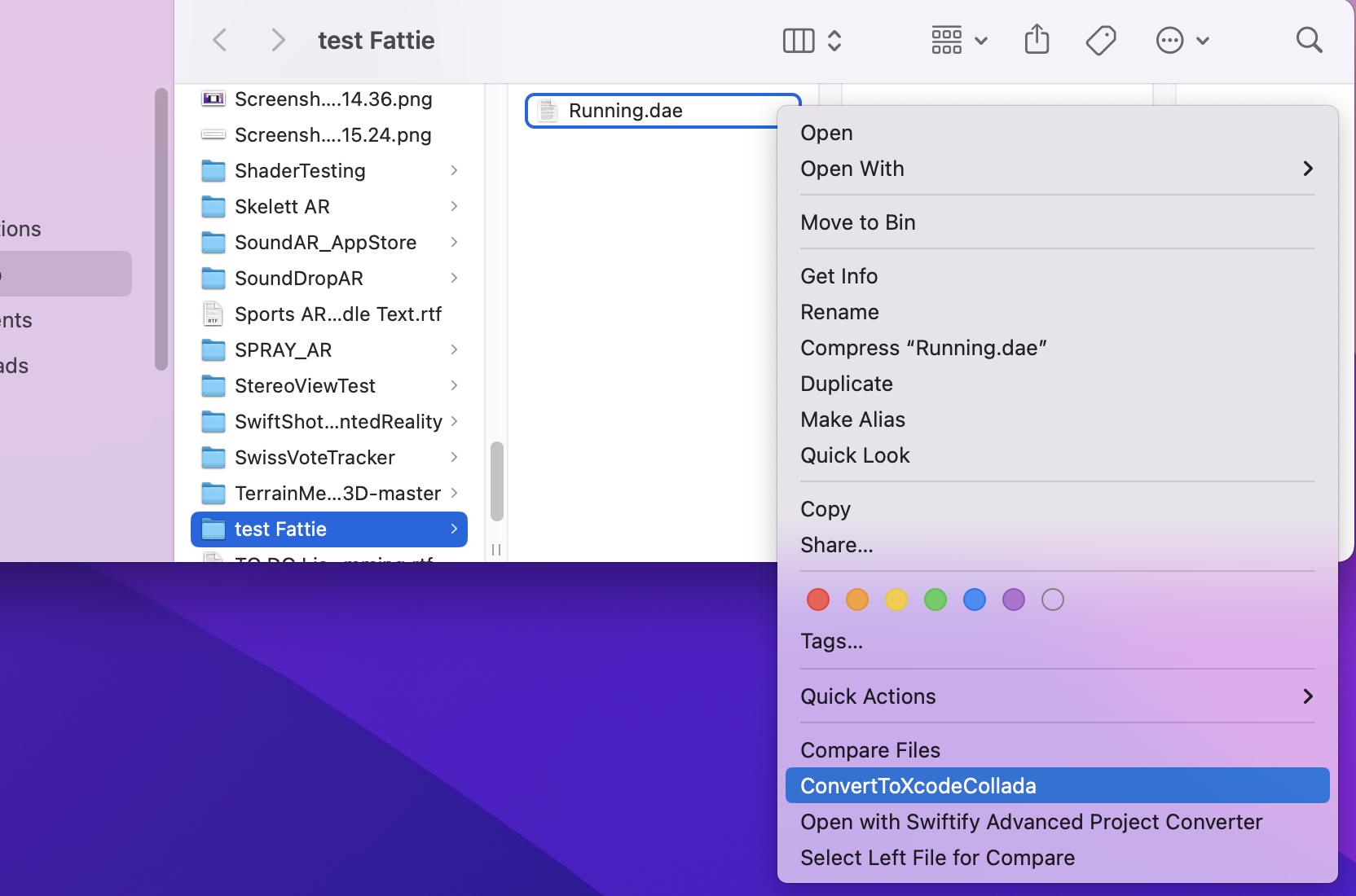The image size is (1356, 896).
Task: Click the column resize handle
Action: (496, 550)
